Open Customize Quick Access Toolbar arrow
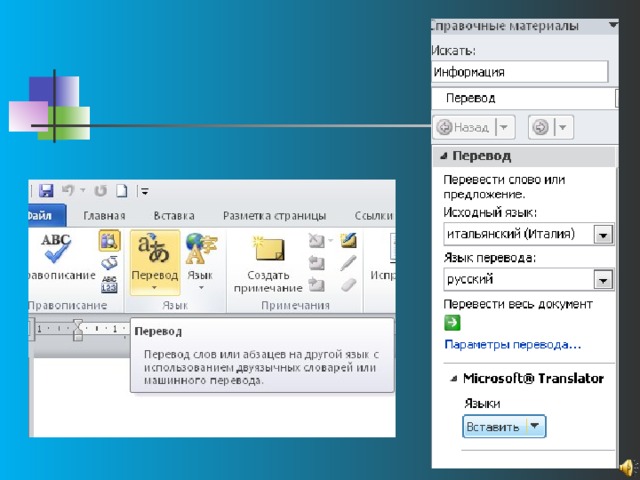This screenshot has width=640, height=480. pos(145,191)
